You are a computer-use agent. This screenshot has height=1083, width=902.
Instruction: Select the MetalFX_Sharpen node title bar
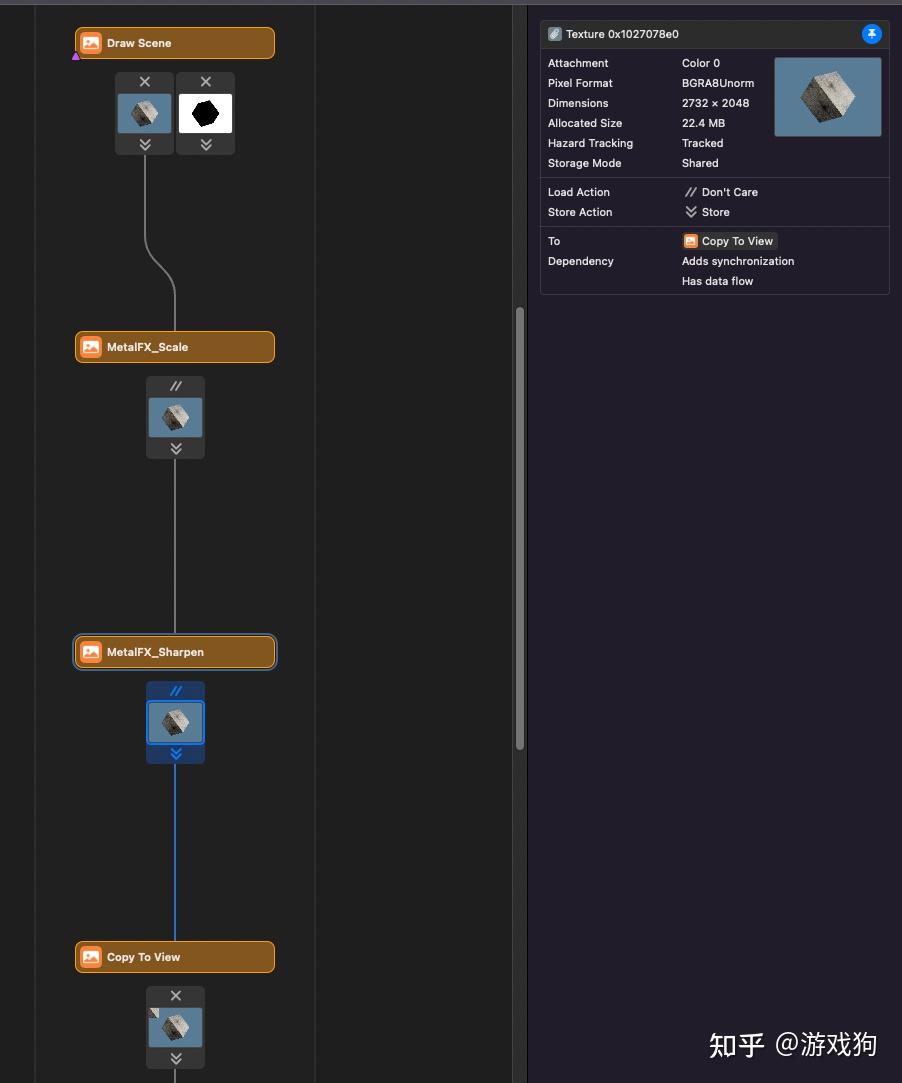pyautogui.click(x=175, y=651)
